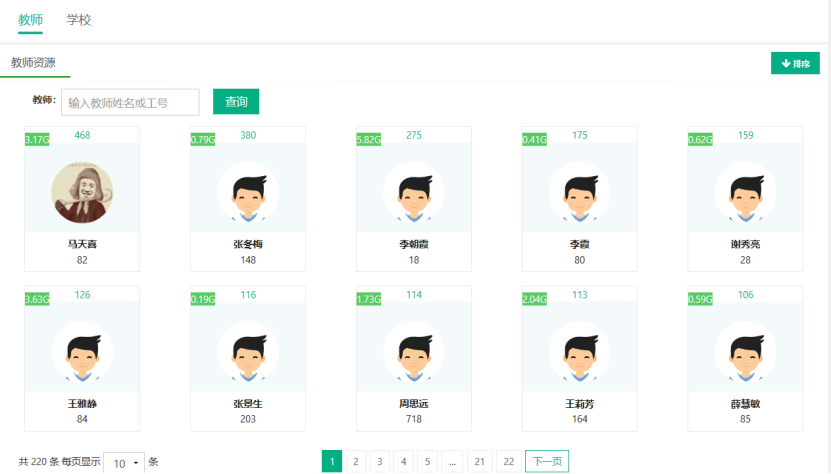
Task: Click 王雅静's avatar icon
Action: pyautogui.click(x=82, y=351)
